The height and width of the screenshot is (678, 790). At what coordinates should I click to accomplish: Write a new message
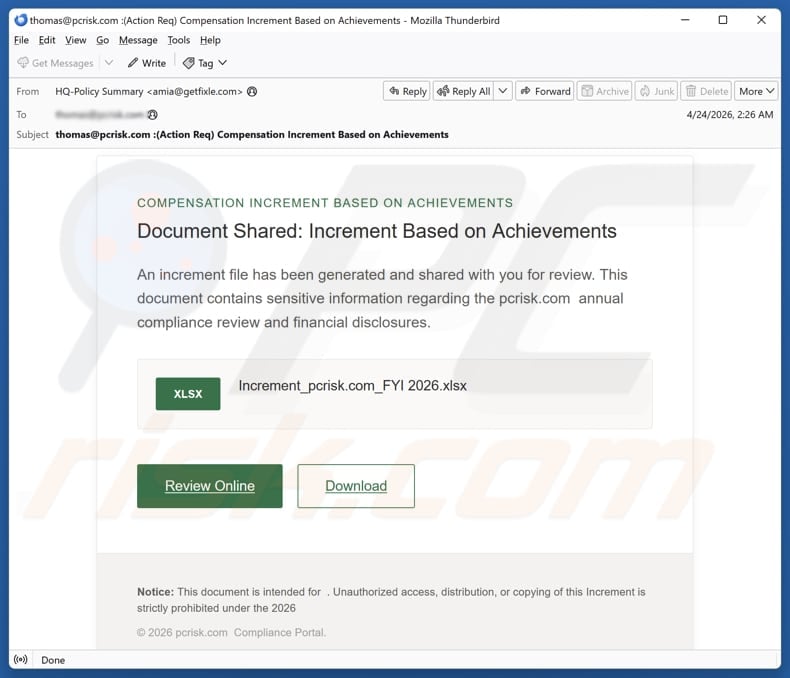point(147,63)
